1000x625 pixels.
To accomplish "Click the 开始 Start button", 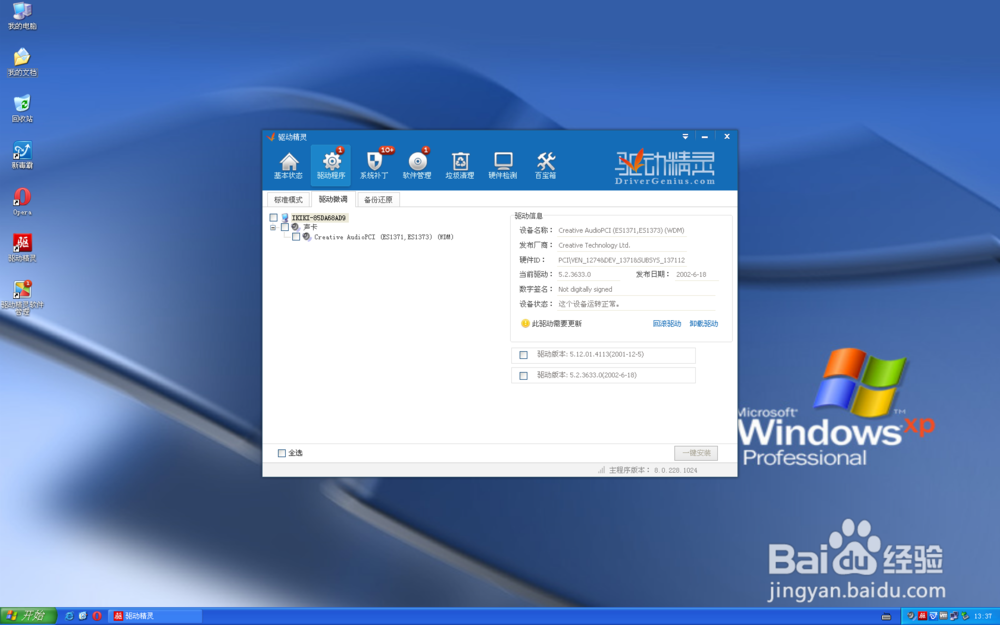I will click(29, 615).
